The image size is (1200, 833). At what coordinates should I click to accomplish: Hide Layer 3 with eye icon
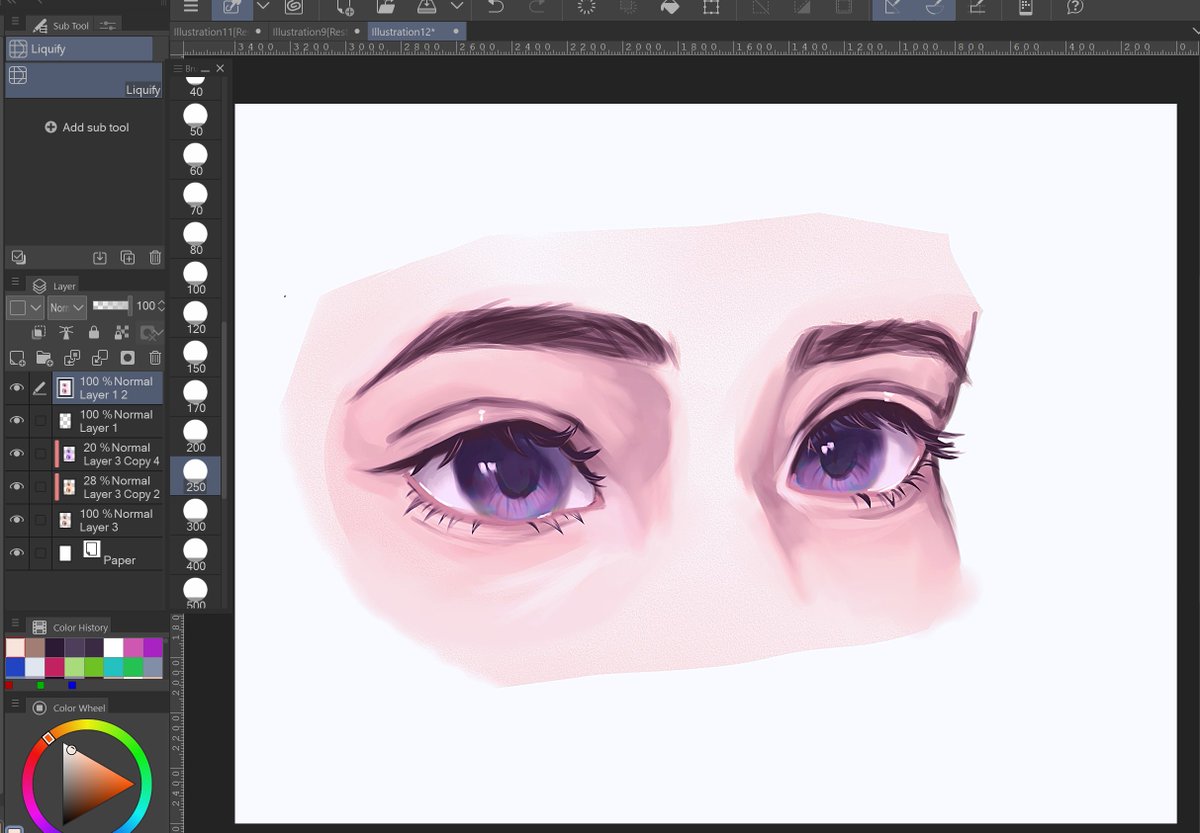point(16,520)
